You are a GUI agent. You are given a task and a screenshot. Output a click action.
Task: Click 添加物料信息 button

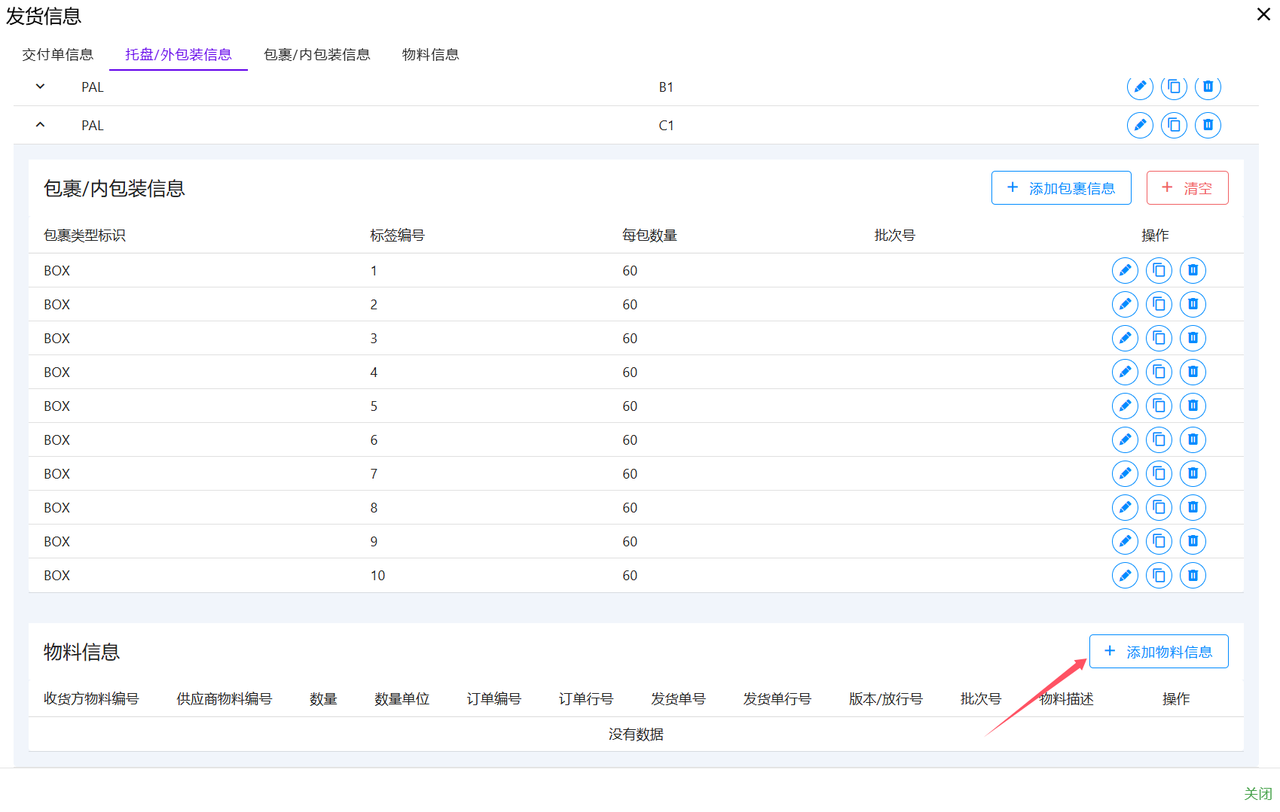tap(1158, 652)
